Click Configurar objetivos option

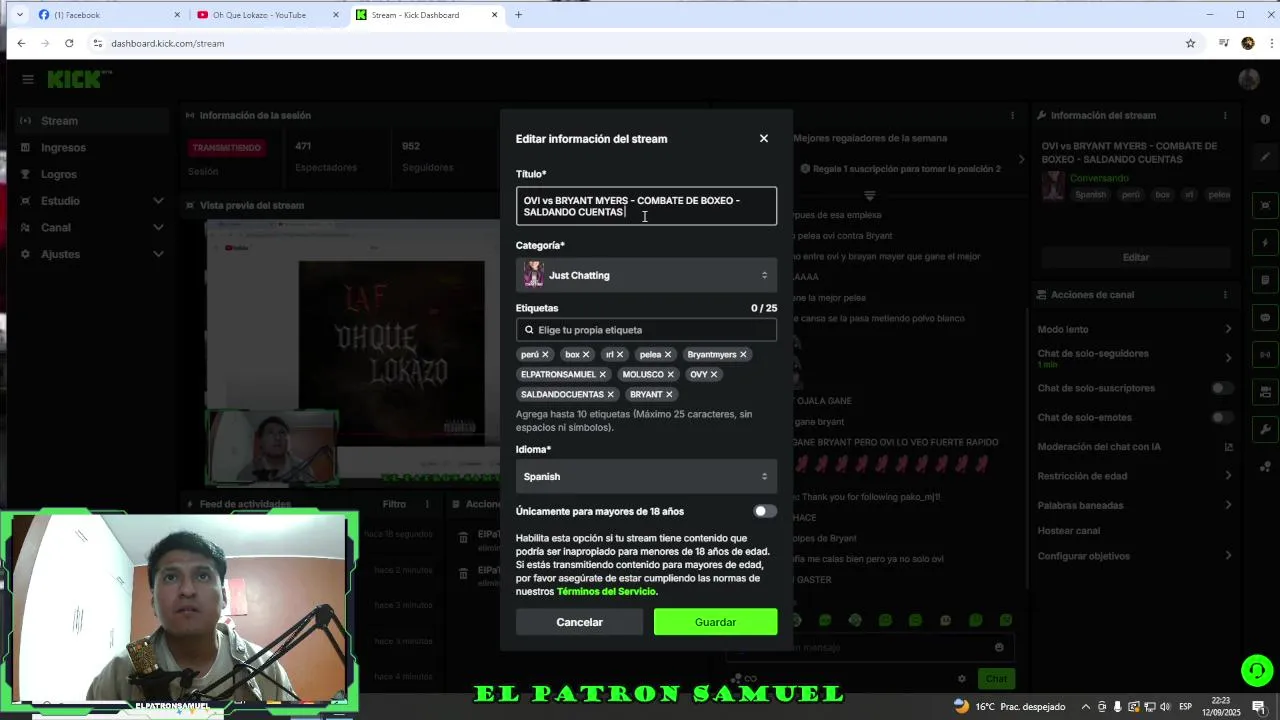(1084, 556)
